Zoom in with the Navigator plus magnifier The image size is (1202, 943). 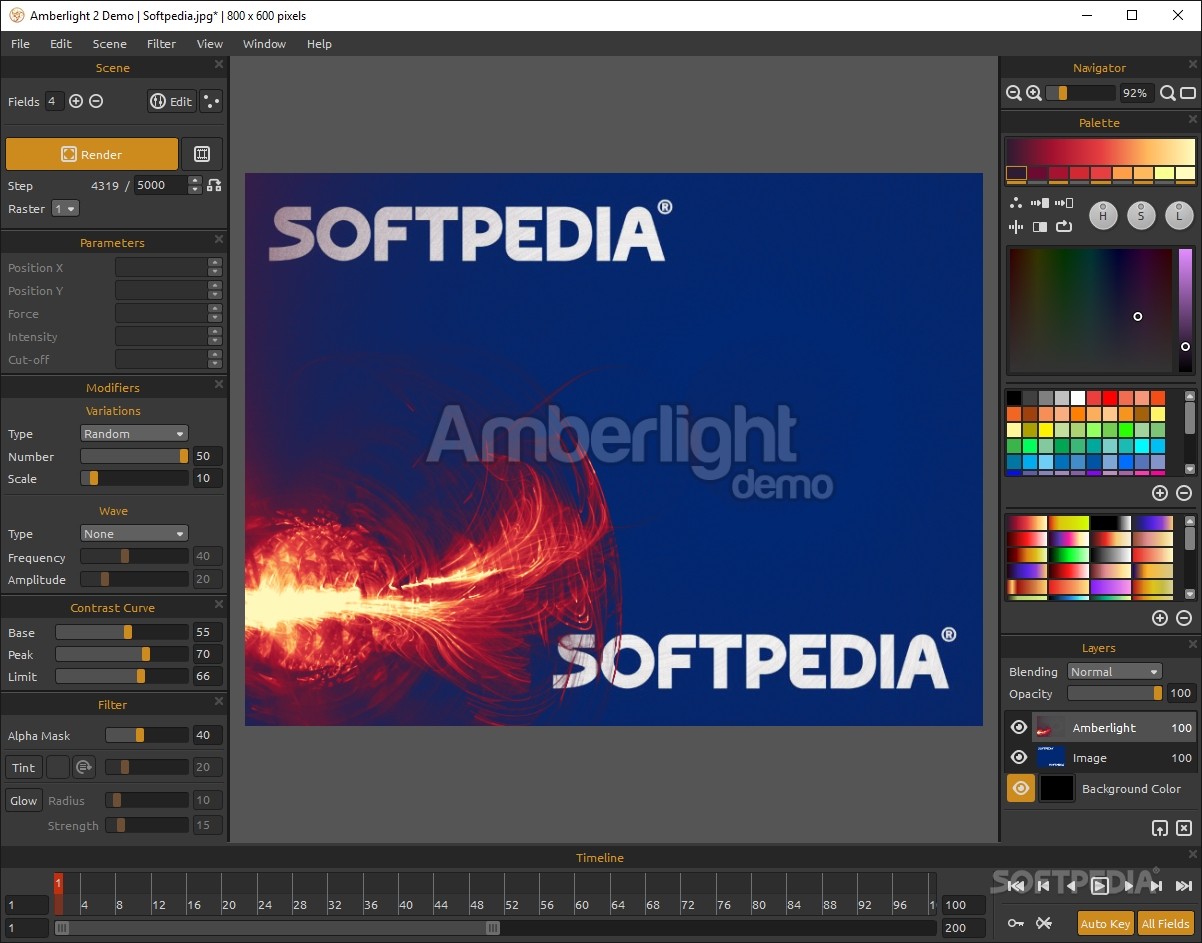pos(1034,93)
